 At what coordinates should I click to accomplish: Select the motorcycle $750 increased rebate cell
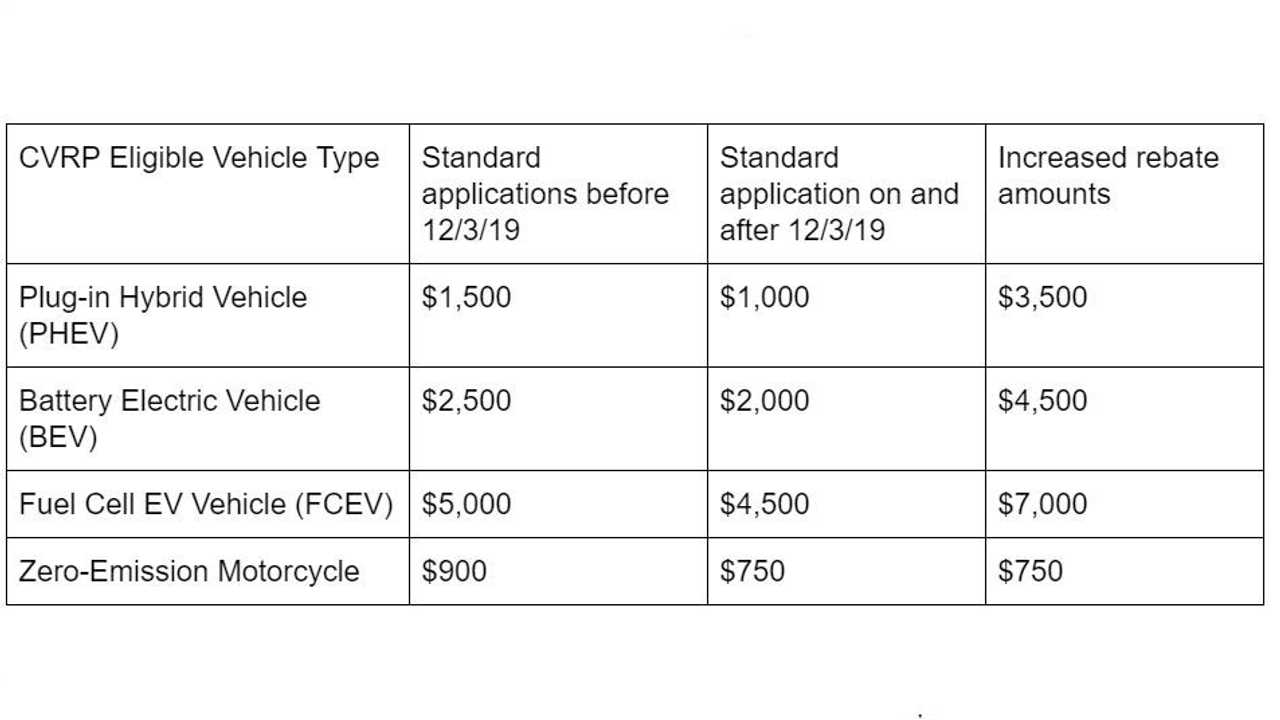click(x=1030, y=571)
